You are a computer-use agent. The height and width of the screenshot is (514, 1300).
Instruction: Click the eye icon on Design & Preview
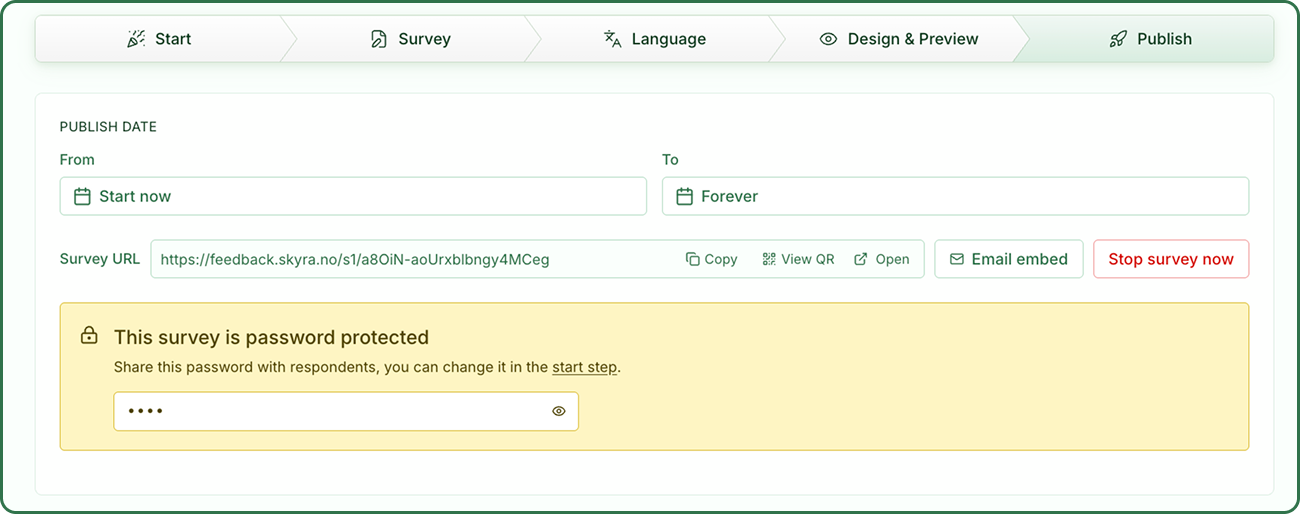[828, 39]
